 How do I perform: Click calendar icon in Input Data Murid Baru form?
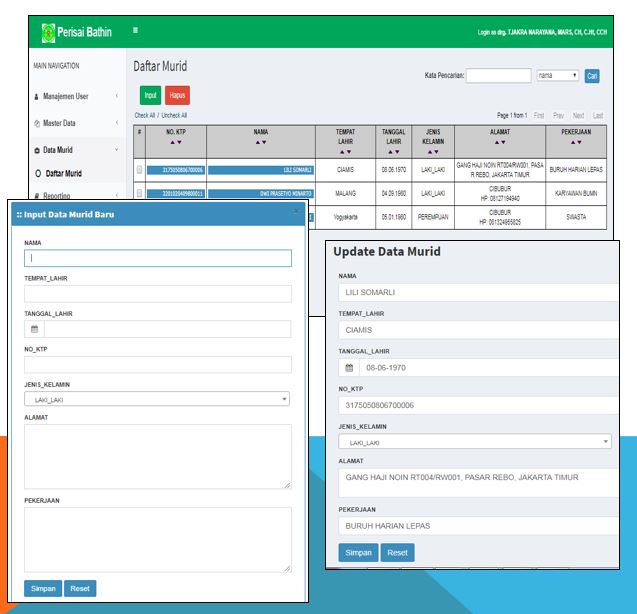(34, 329)
